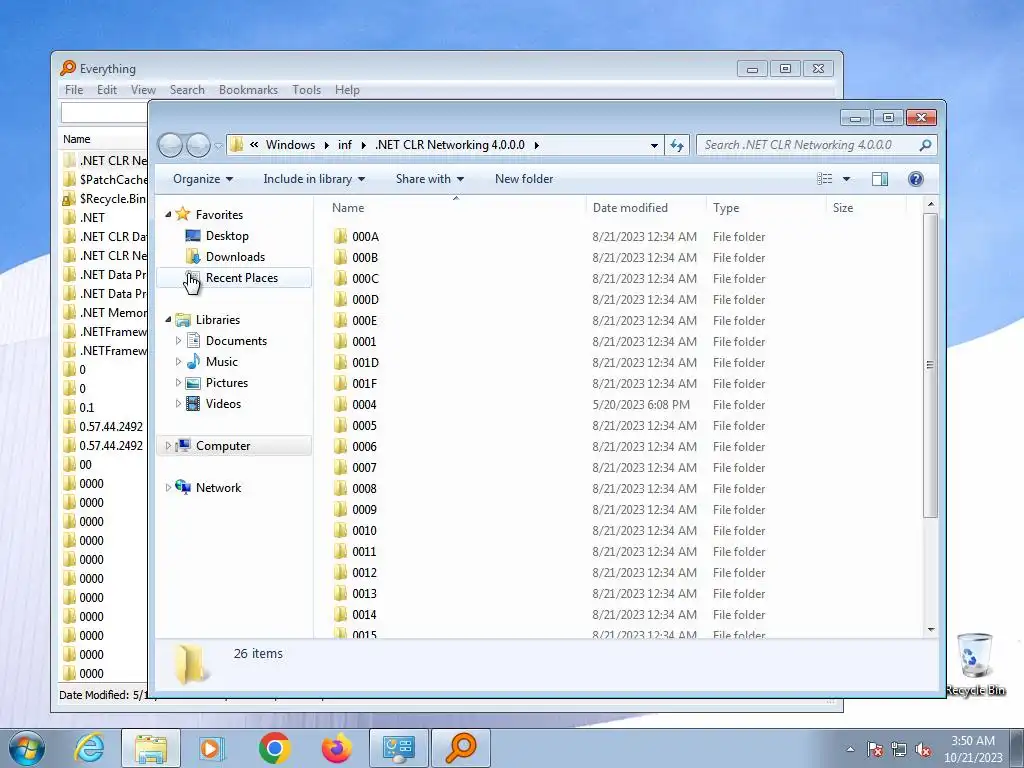
Task: Open Search menu in Everything window
Action: click(187, 89)
